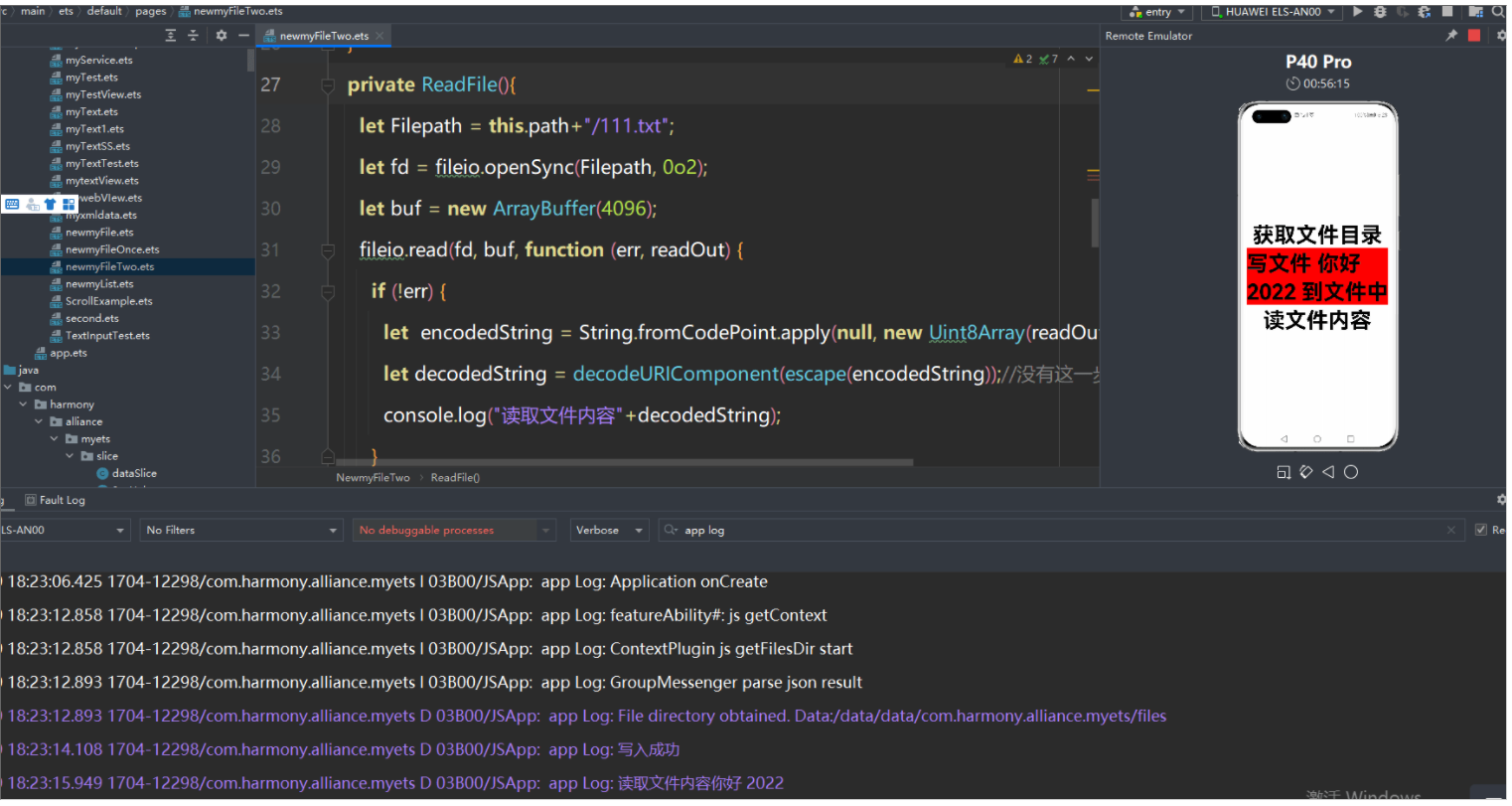This screenshot has width=1512, height=806.
Task: Switch to the Fault Log tab
Action: [x=56, y=500]
